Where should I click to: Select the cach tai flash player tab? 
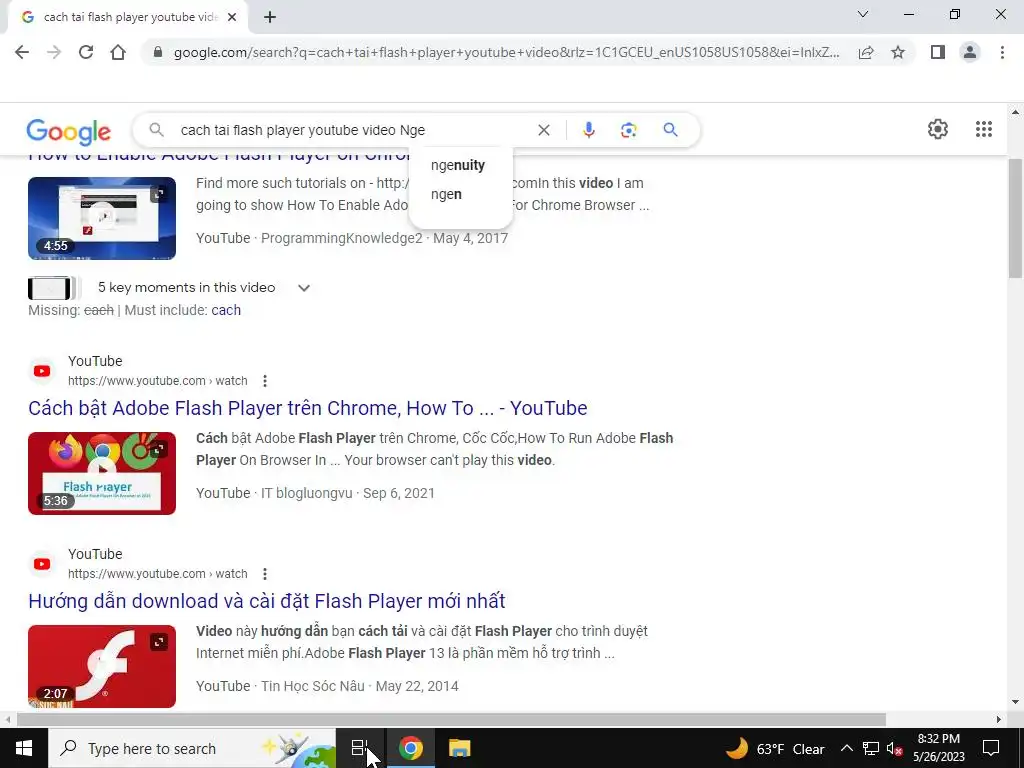(x=127, y=18)
